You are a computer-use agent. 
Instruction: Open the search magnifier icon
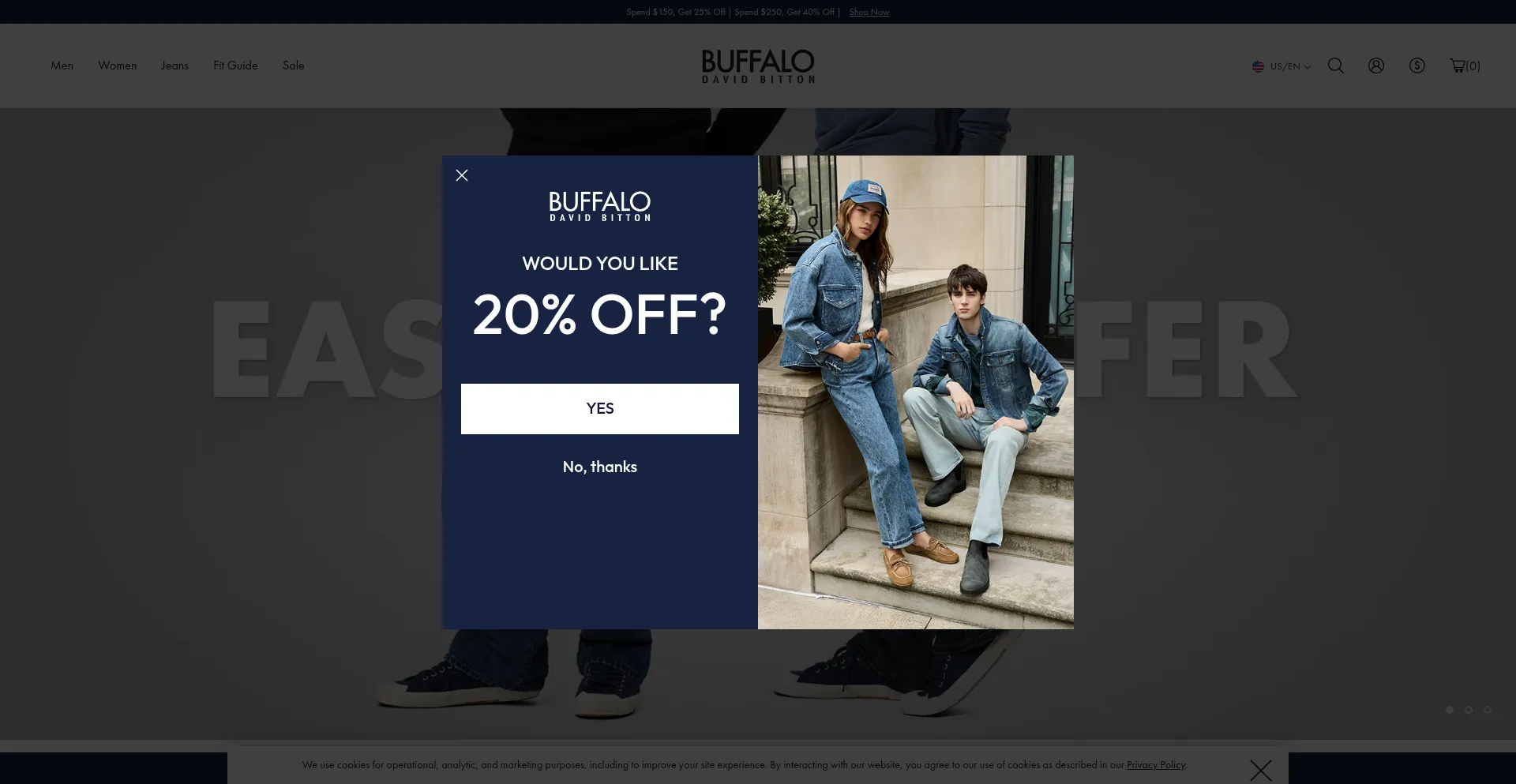click(x=1335, y=66)
